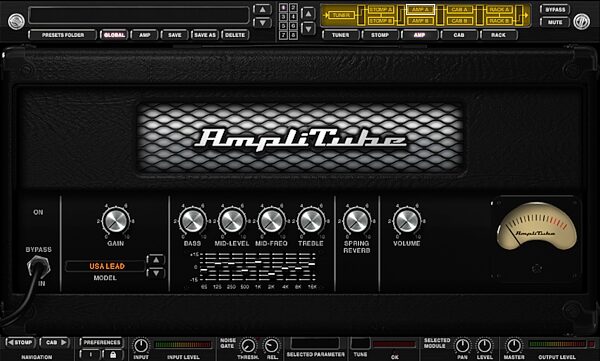Screen dimensions: 600x361
Task: Click the Spring Reverb knob
Action: (356, 221)
